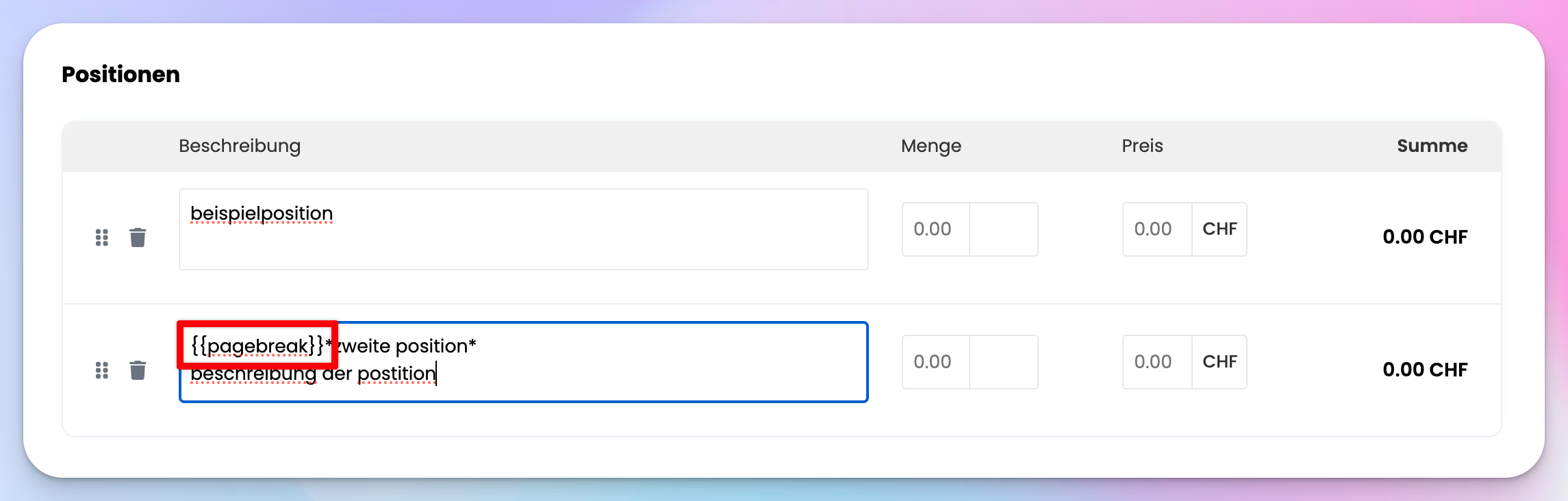This screenshot has width=1568, height=501.
Task: Click the Beschreibung column header
Action: 240,146
